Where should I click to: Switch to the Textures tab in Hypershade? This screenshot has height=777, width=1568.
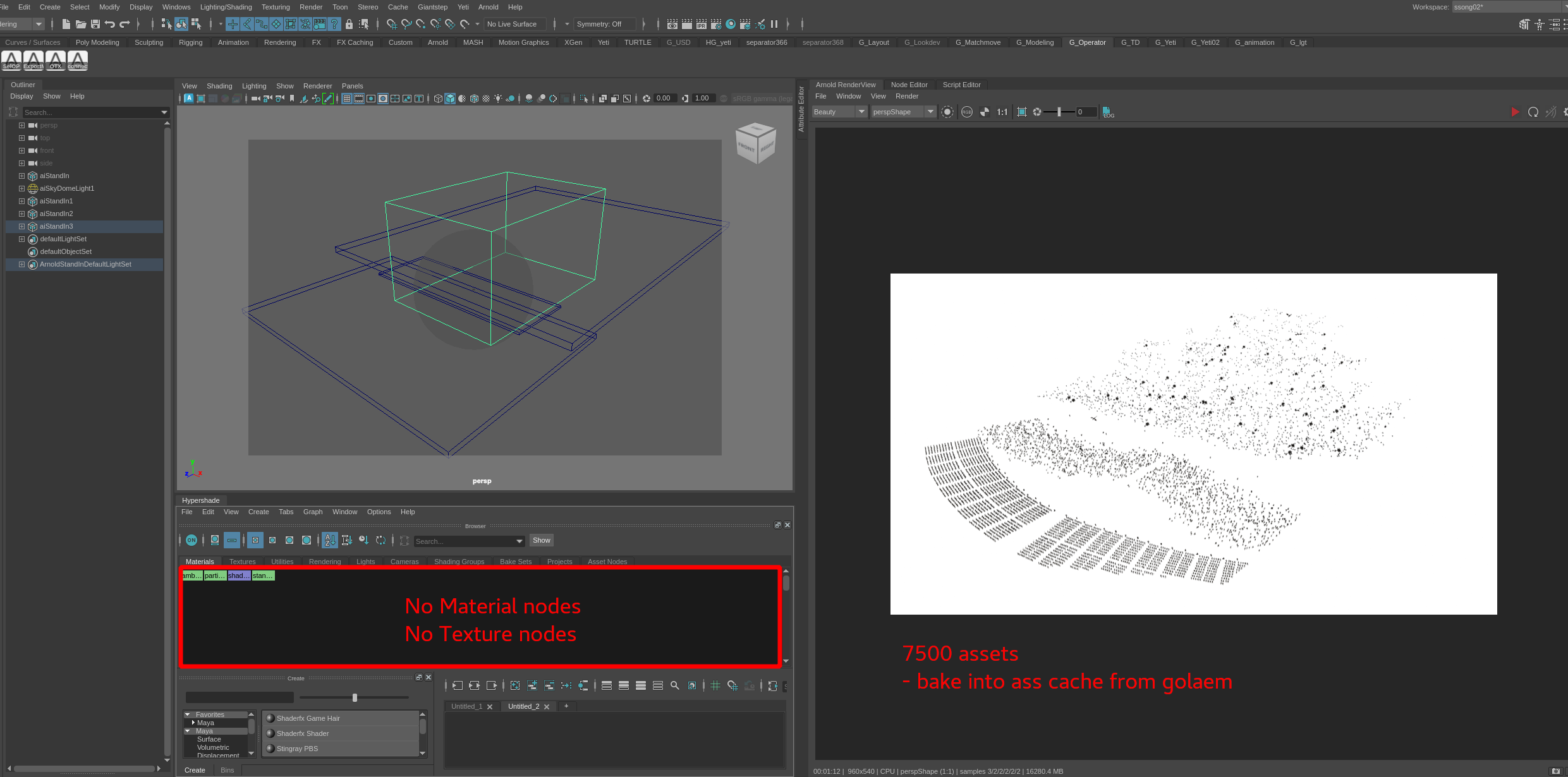coord(242,562)
